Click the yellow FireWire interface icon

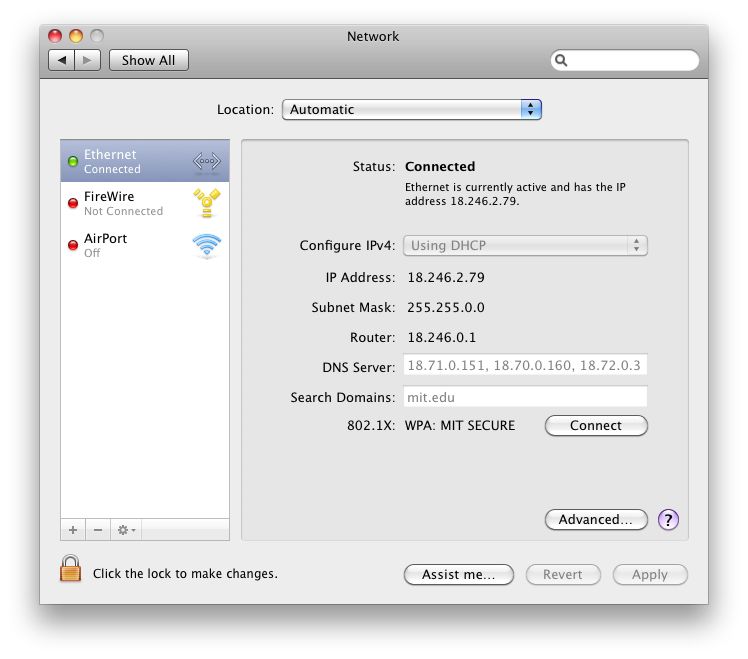(x=207, y=203)
